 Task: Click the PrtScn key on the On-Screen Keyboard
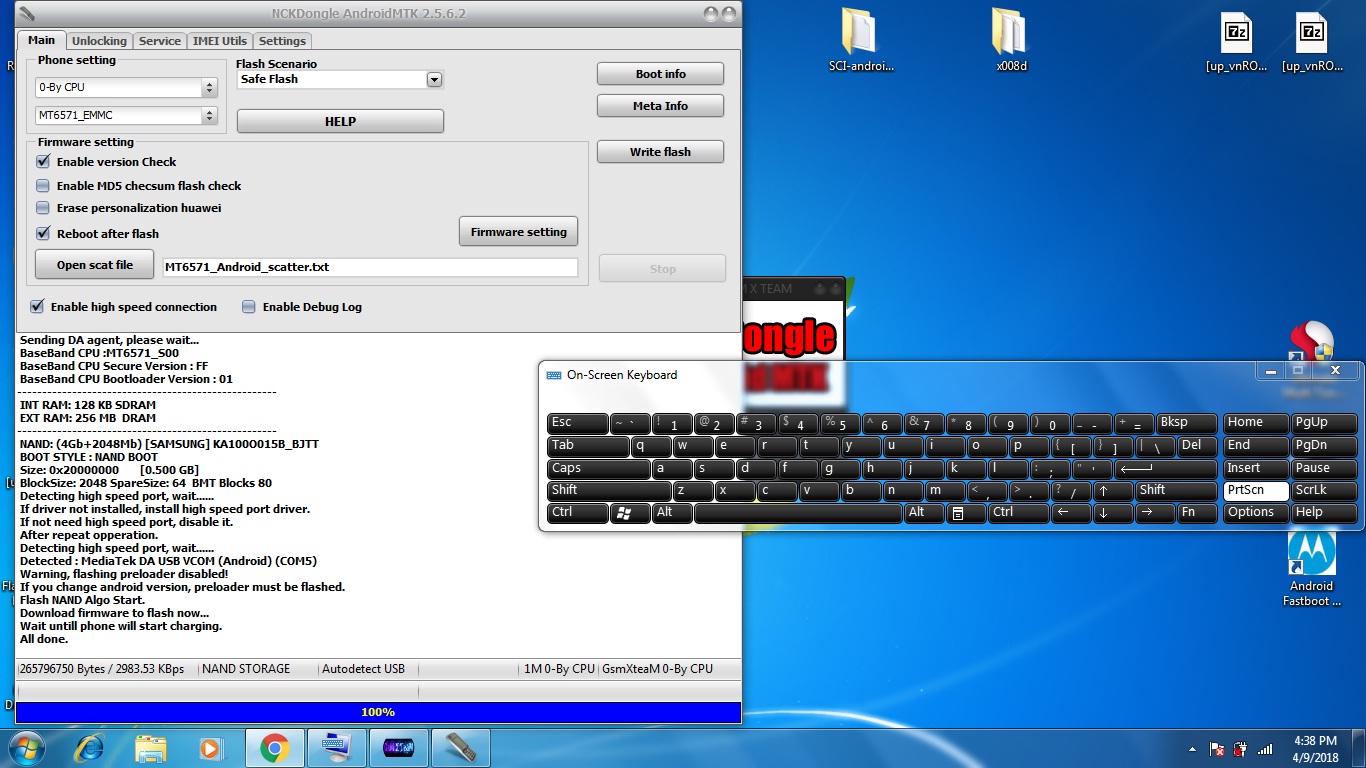[1255, 491]
